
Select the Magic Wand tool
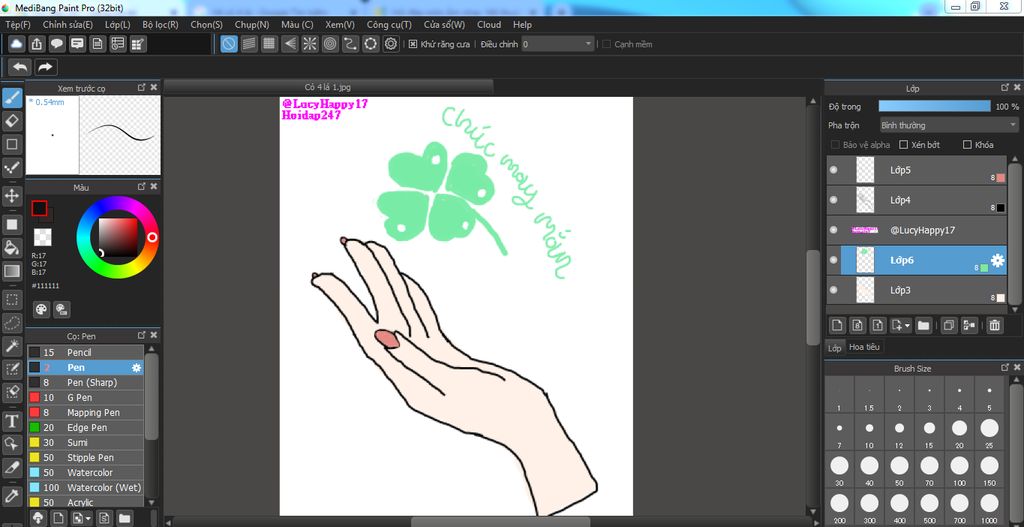[12, 345]
